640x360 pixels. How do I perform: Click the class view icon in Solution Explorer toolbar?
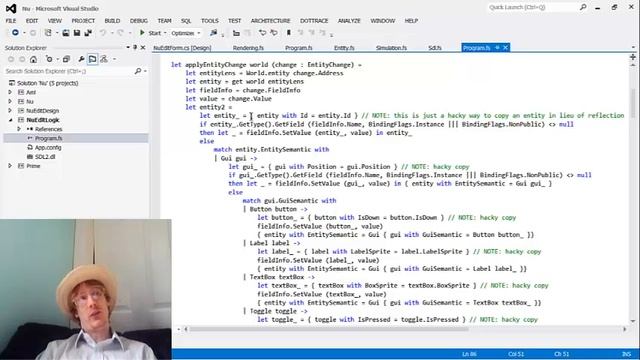(x=104, y=59)
